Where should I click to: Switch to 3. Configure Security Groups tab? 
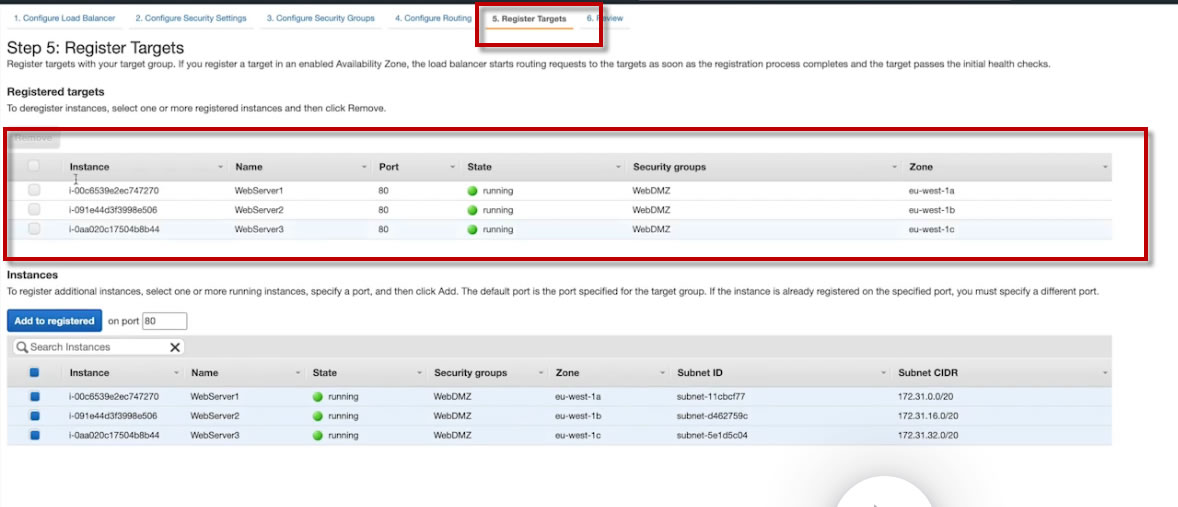pos(320,18)
